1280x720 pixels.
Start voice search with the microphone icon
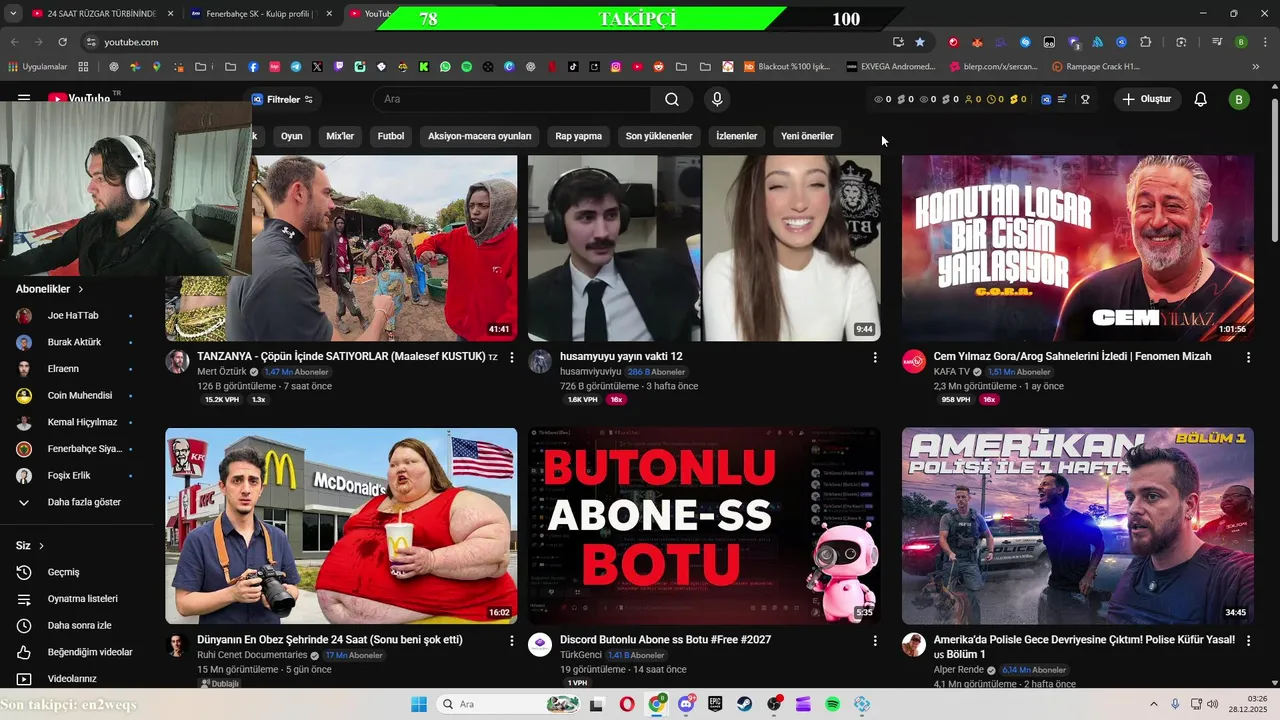[717, 99]
